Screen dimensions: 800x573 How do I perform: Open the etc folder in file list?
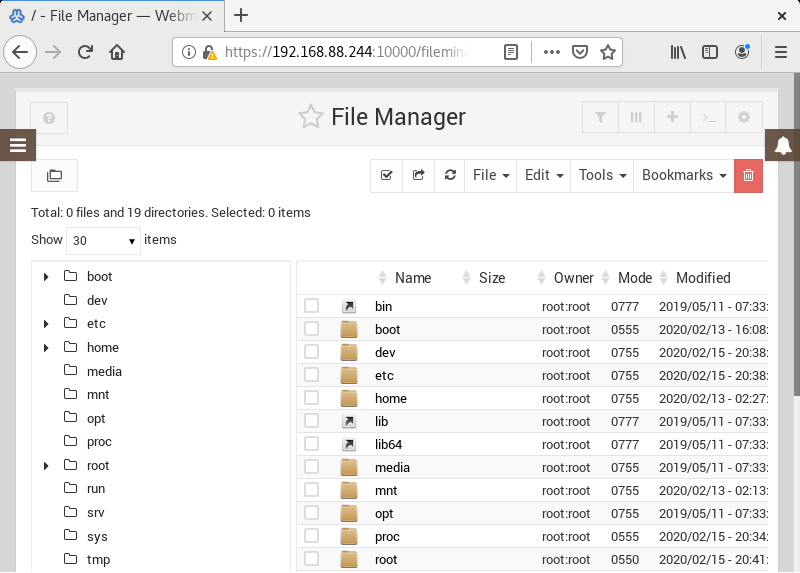[x=384, y=375]
